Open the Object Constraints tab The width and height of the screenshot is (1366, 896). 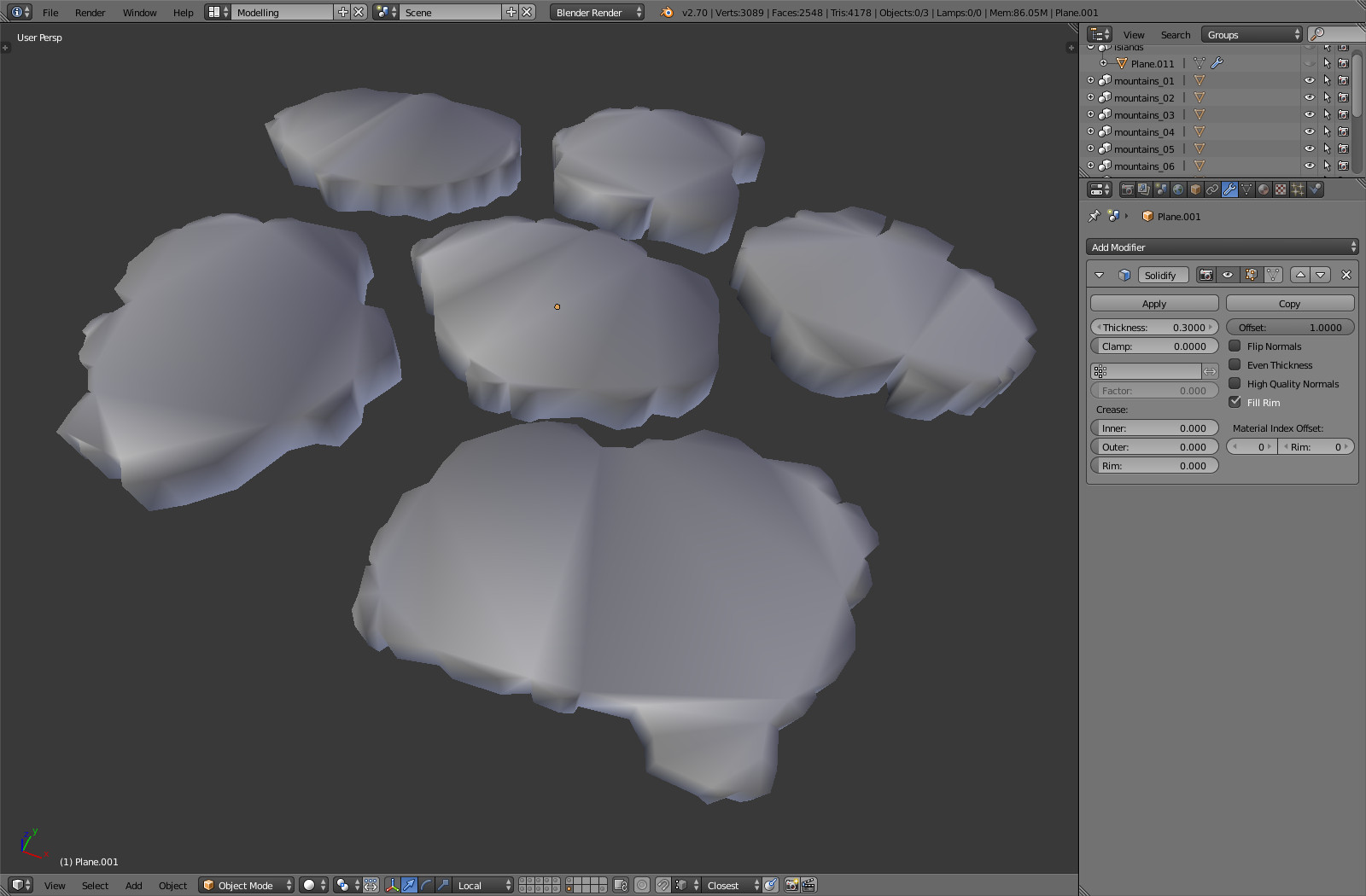(1212, 189)
